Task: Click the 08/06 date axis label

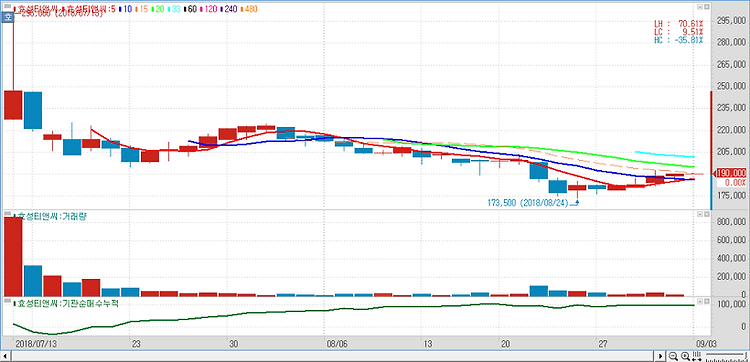Action: coord(337,343)
